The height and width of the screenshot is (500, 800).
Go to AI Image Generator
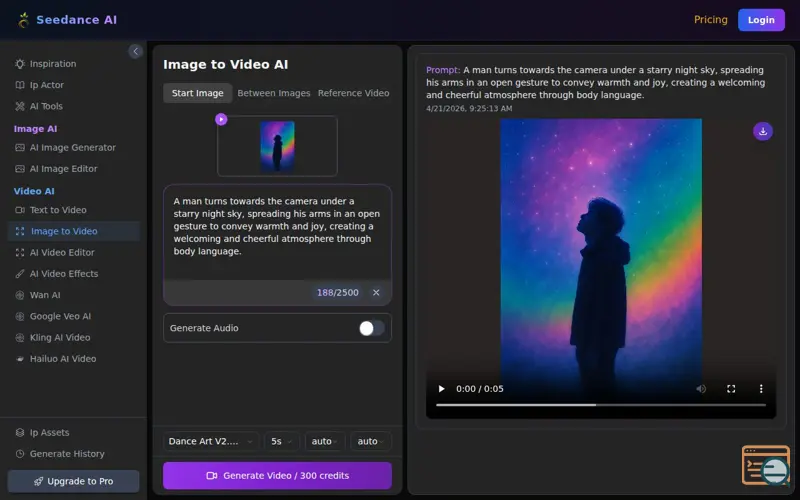[72, 147]
